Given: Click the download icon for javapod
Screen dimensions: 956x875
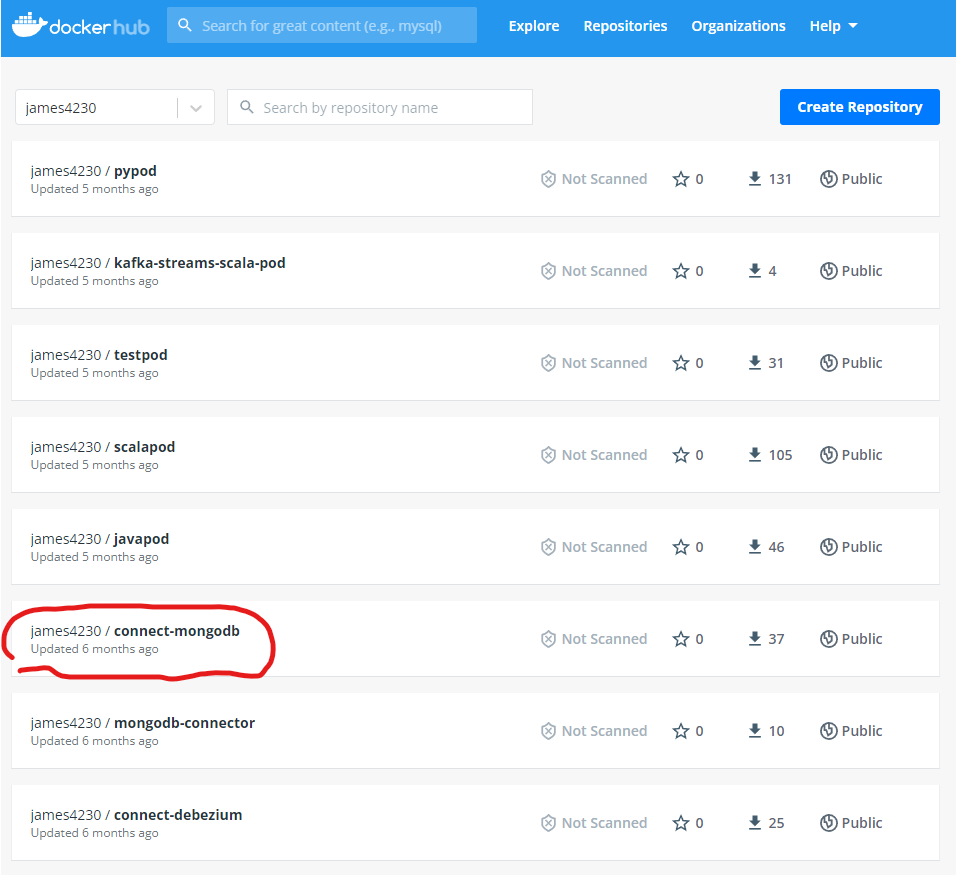Looking at the screenshot, I should (x=754, y=547).
